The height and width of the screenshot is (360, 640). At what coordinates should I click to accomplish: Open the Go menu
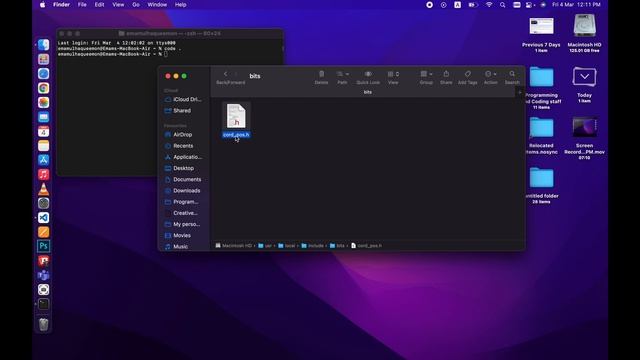coord(136,4)
